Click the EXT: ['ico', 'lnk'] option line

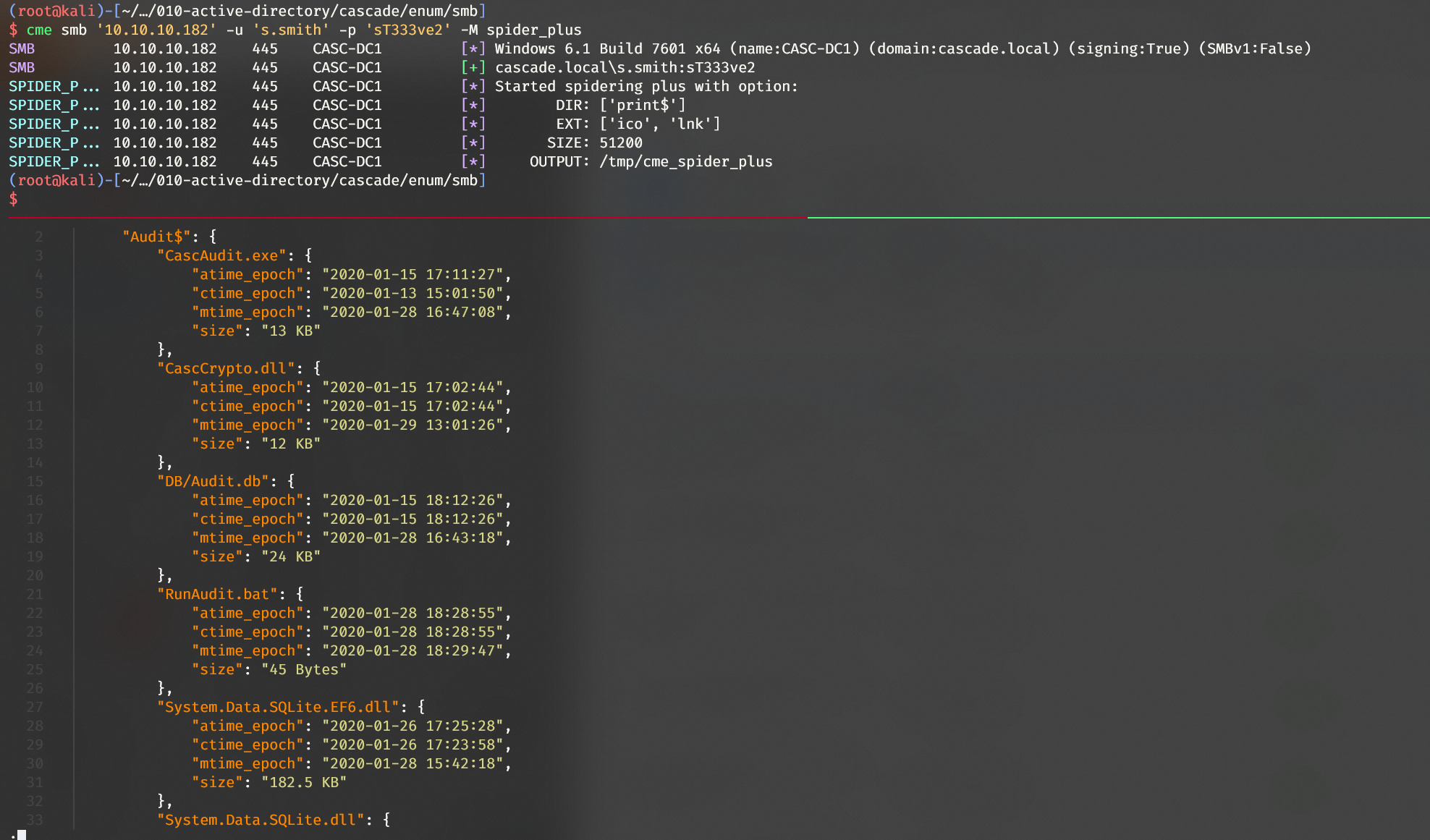(638, 124)
